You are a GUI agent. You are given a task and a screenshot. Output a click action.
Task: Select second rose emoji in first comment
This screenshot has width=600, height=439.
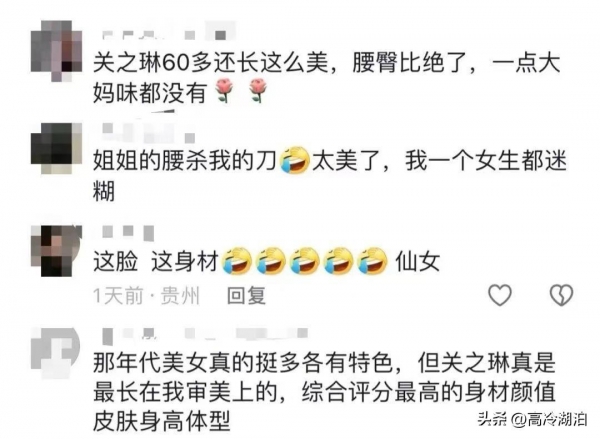pyautogui.click(x=258, y=90)
